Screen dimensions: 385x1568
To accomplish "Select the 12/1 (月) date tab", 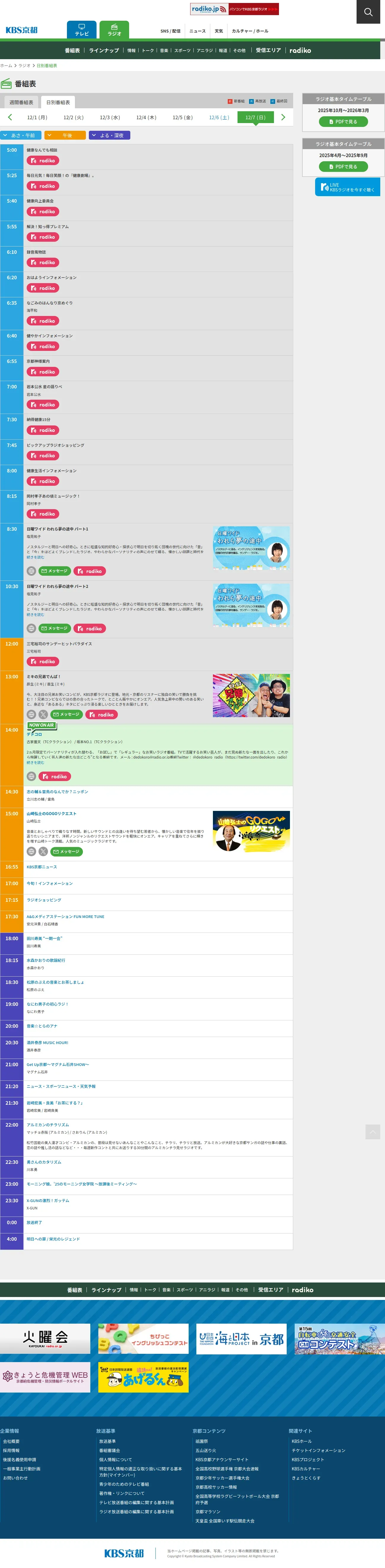I will [37, 117].
